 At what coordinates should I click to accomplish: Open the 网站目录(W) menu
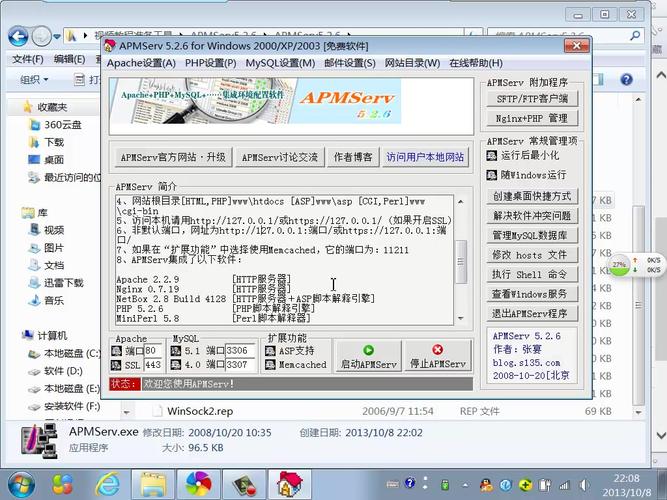[412, 63]
